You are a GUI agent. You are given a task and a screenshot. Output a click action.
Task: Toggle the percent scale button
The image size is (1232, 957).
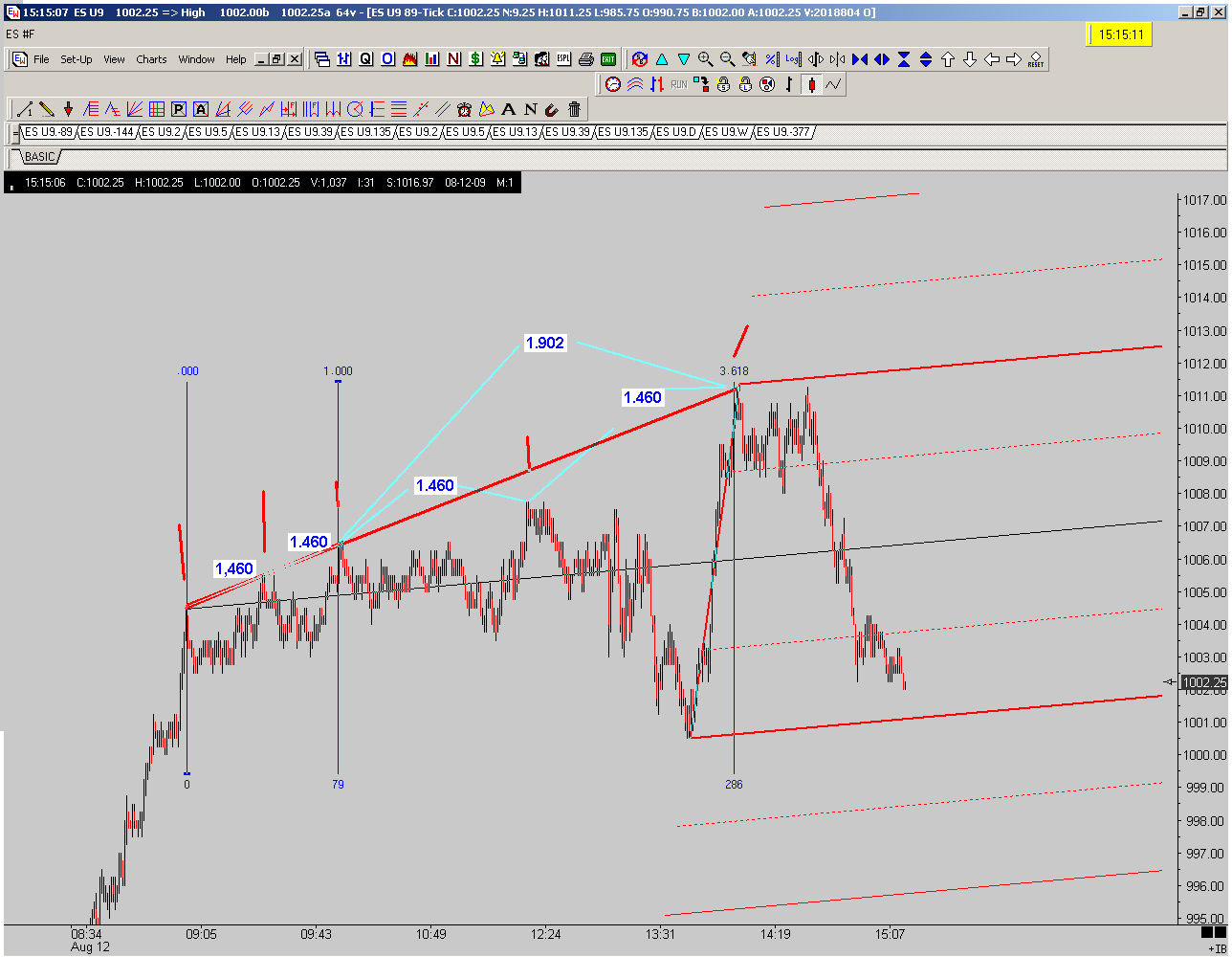click(771, 59)
